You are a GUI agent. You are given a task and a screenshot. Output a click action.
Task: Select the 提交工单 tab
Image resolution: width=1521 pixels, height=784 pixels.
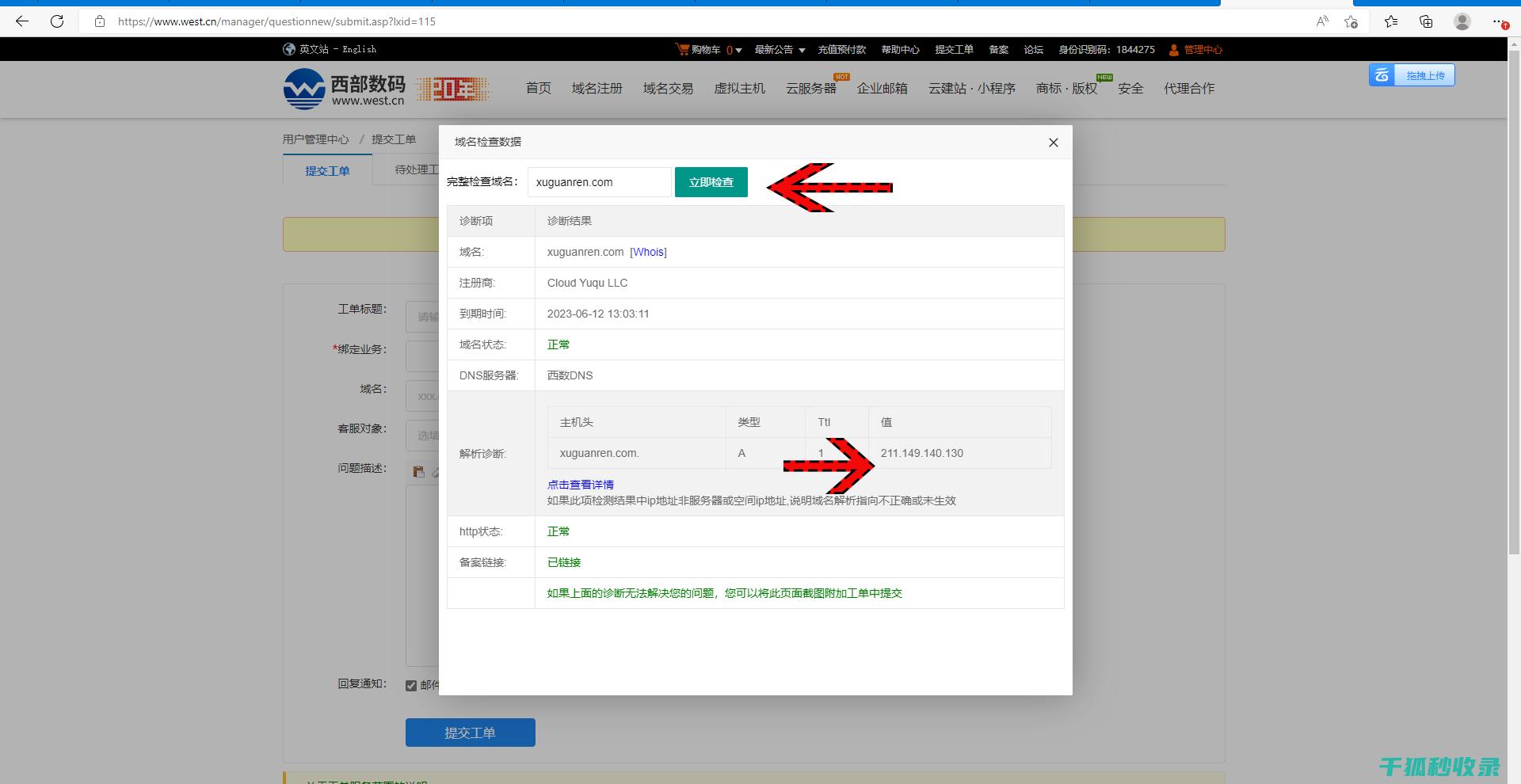(327, 170)
